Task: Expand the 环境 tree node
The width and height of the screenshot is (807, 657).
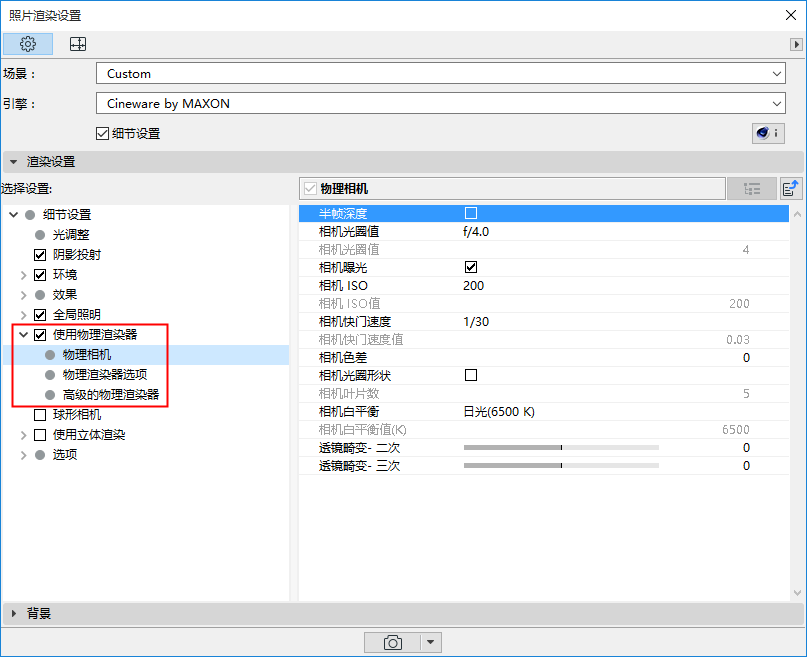Action: [24, 275]
